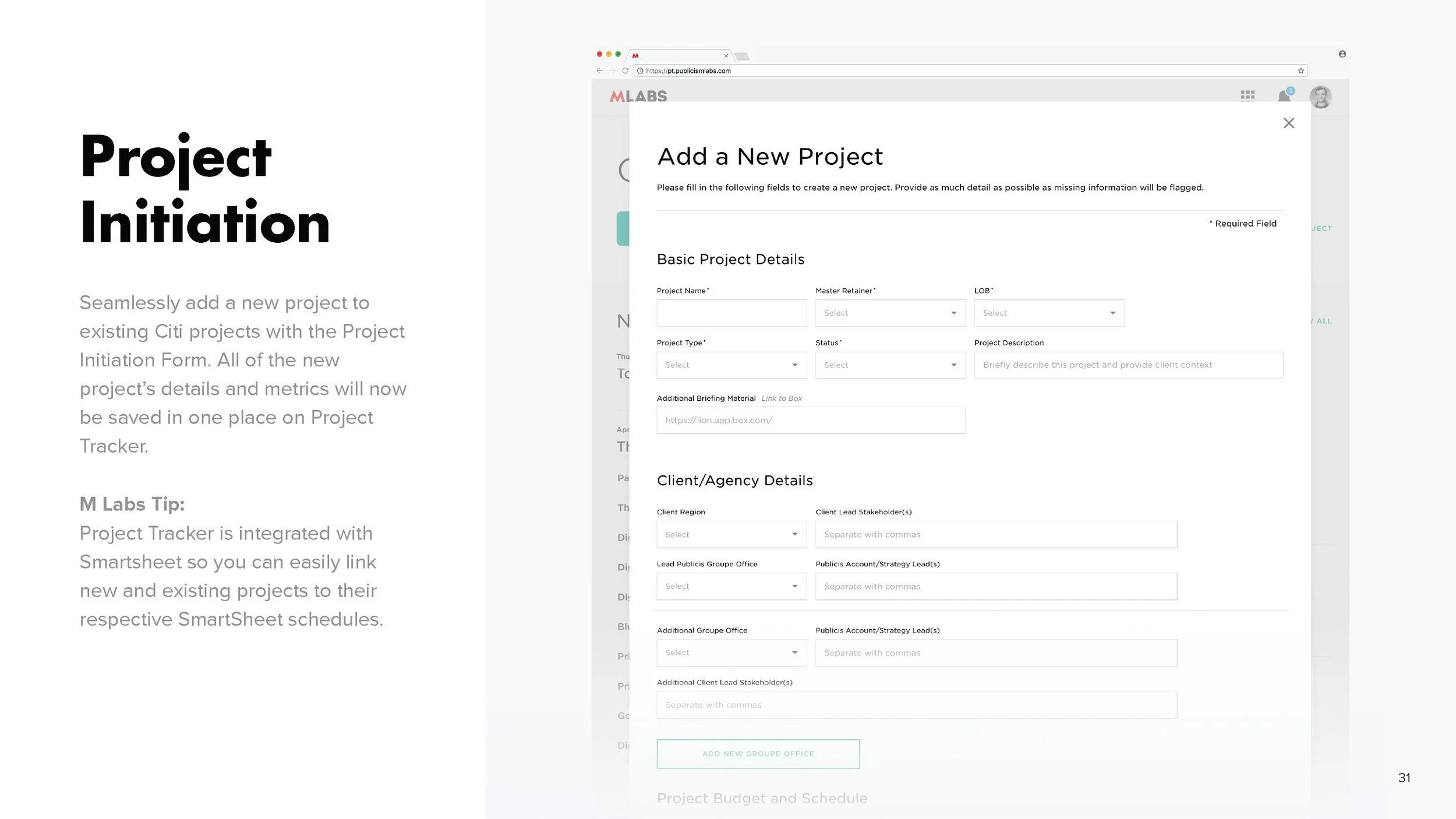
Task: Open the Client Region dropdown
Action: click(731, 534)
